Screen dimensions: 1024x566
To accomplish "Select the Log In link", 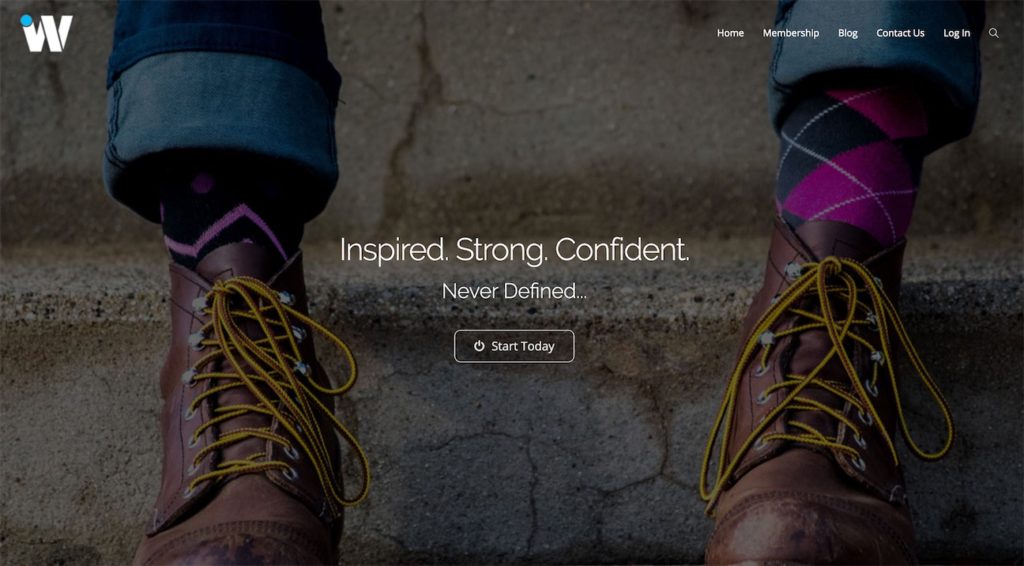I will point(956,33).
